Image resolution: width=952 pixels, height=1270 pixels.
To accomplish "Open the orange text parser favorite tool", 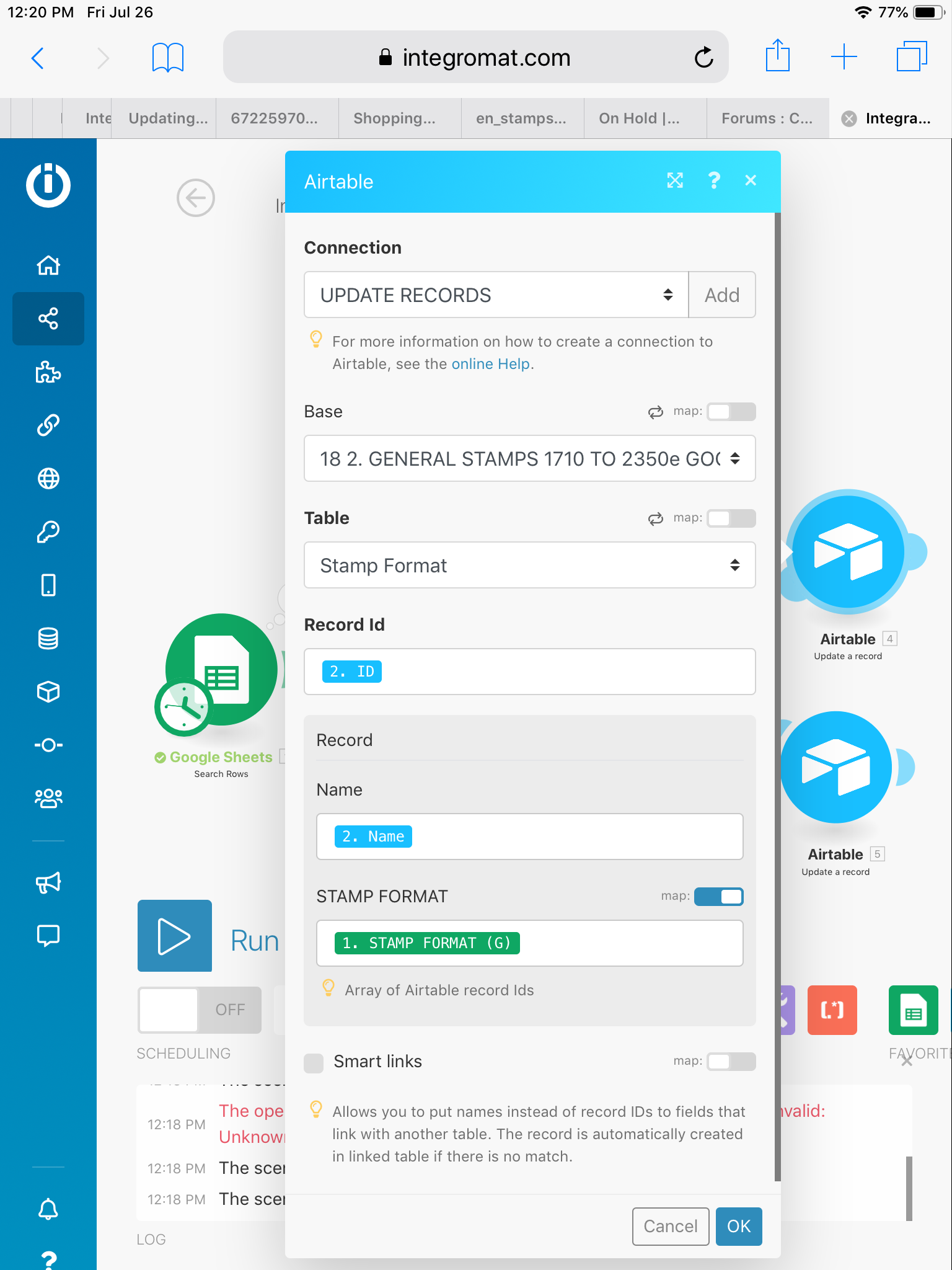I will click(x=832, y=1010).
